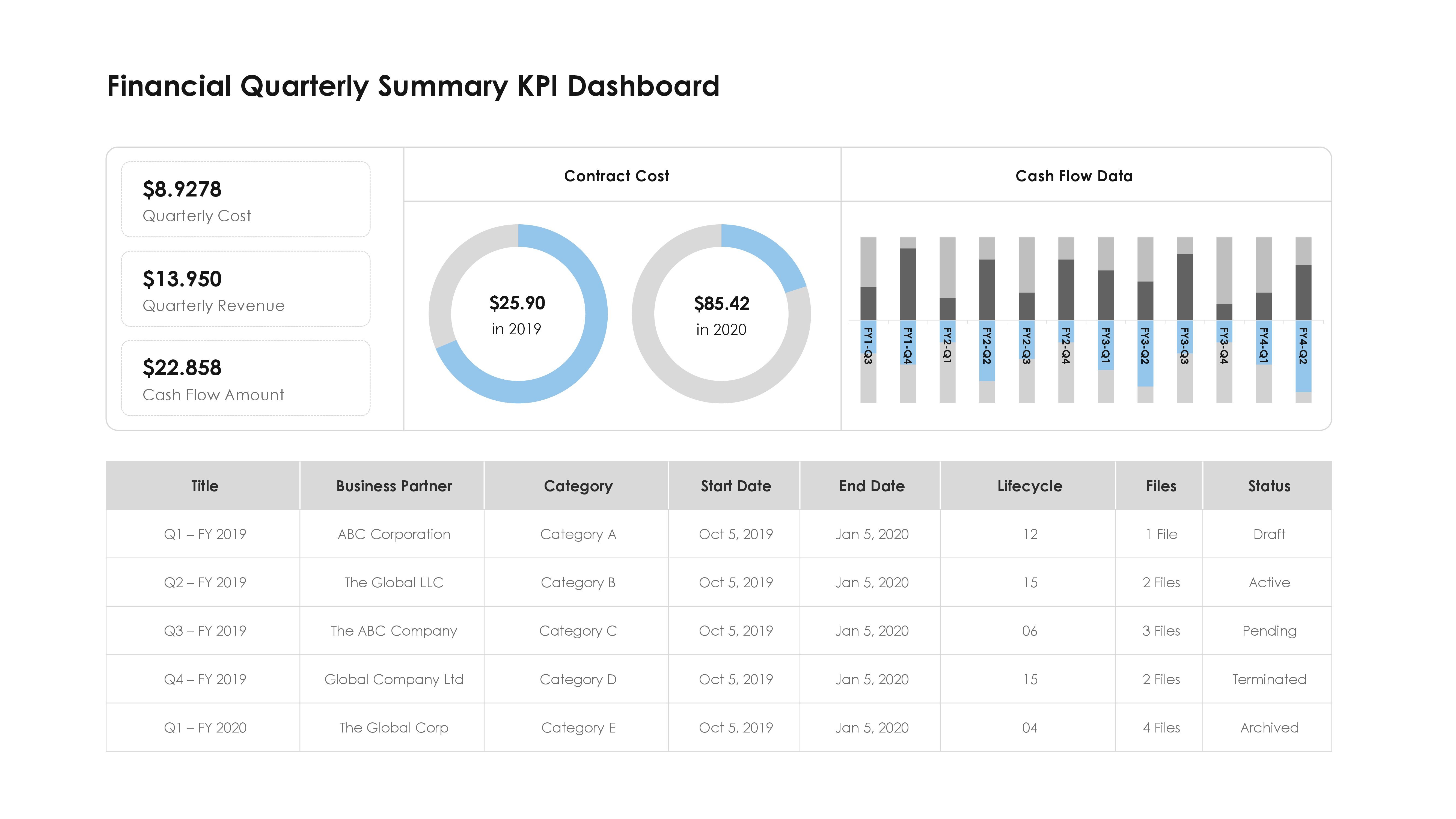The image size is (1456, 819).
Task: Click the FY3-Q1 bar label
Action: click(1106, 345)
